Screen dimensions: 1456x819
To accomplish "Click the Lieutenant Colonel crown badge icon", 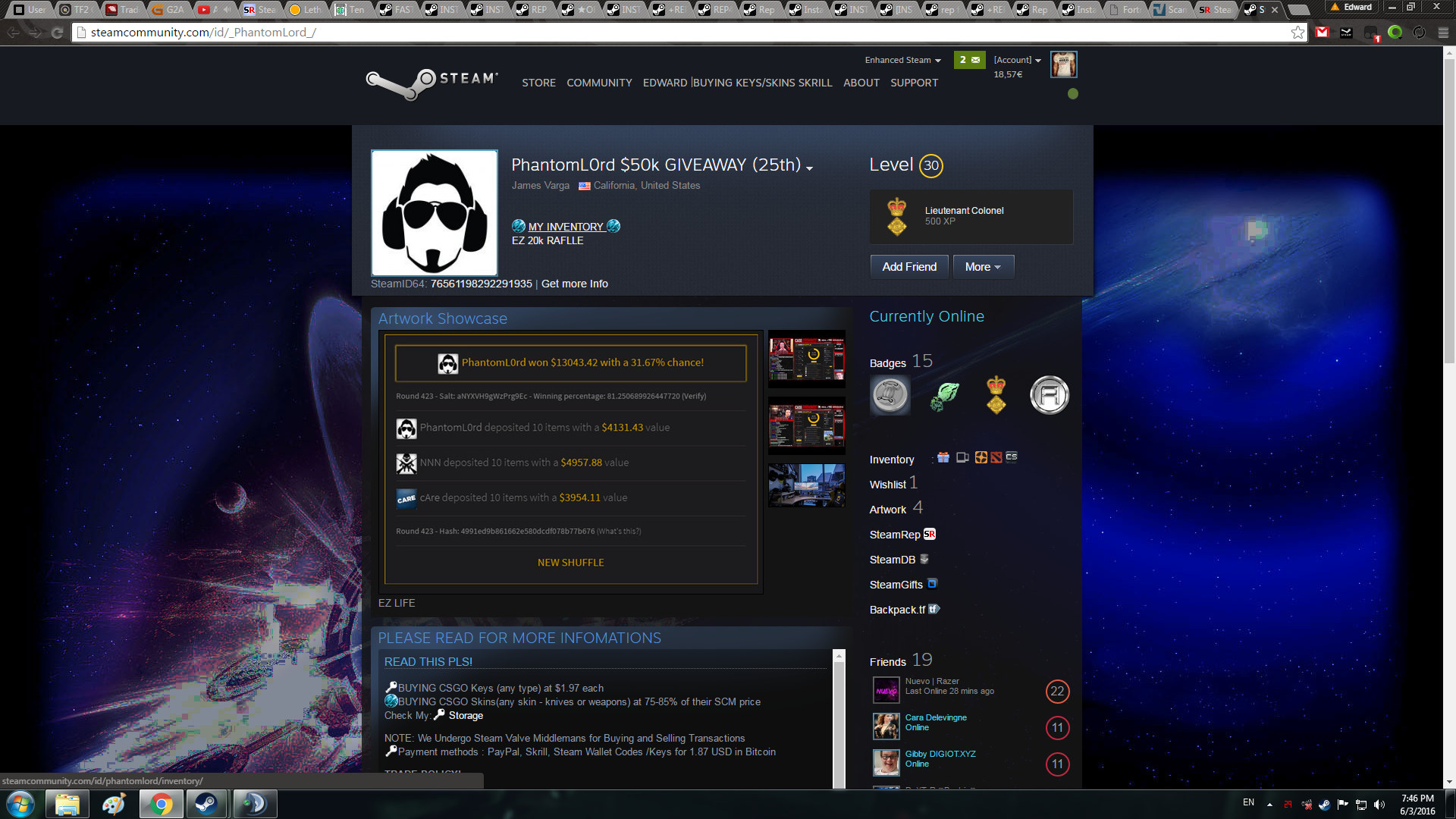I will 897,216.
